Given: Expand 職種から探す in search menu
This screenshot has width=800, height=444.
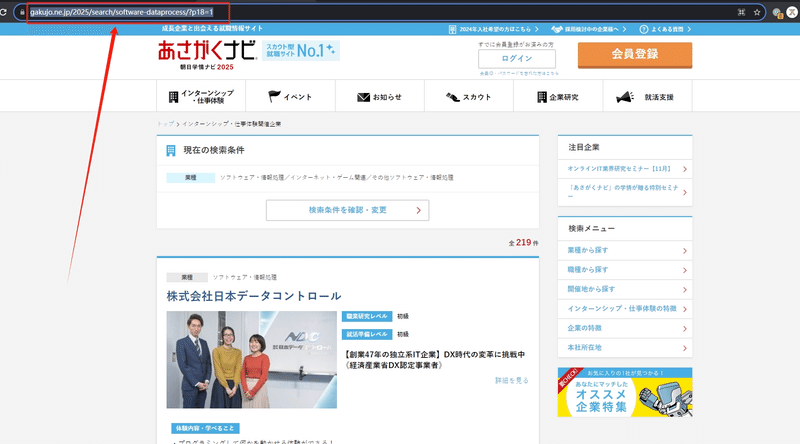Looking at the screenshot, I should (625, 270).
